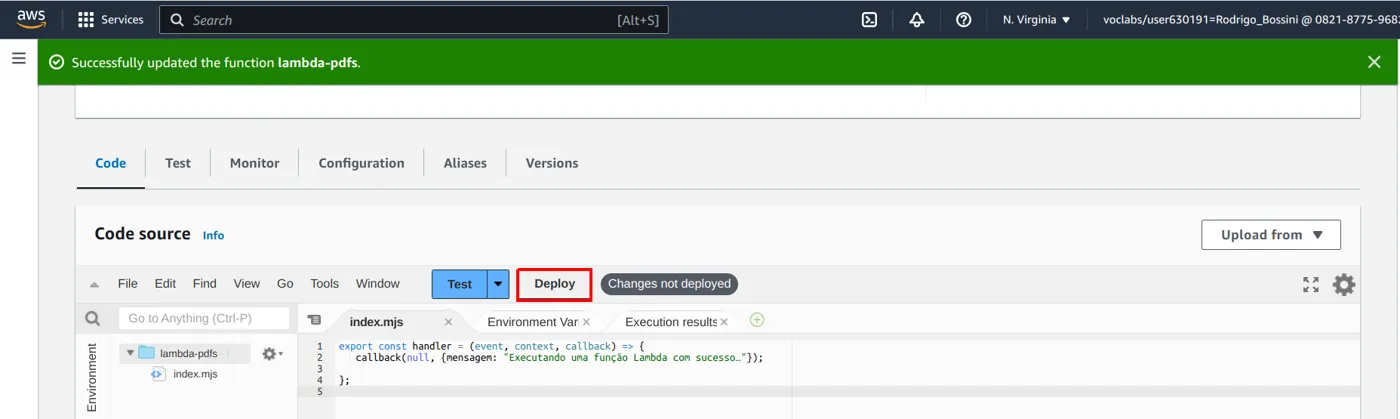This screenshot has height=419, width=1400.
Task: Open the File menu
Action: tap(128, 284)
